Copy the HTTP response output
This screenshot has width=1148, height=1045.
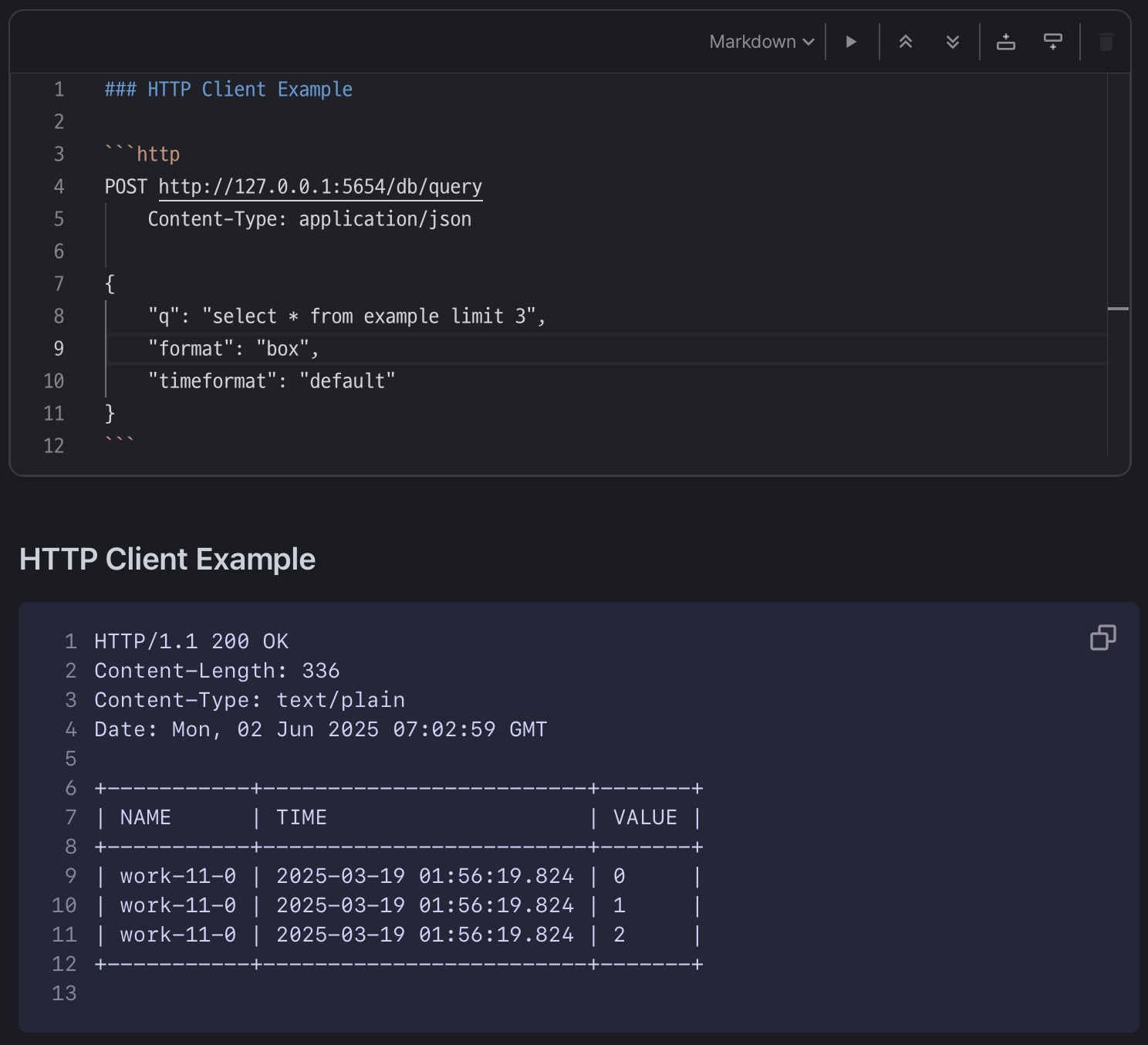click(1102, 637)
